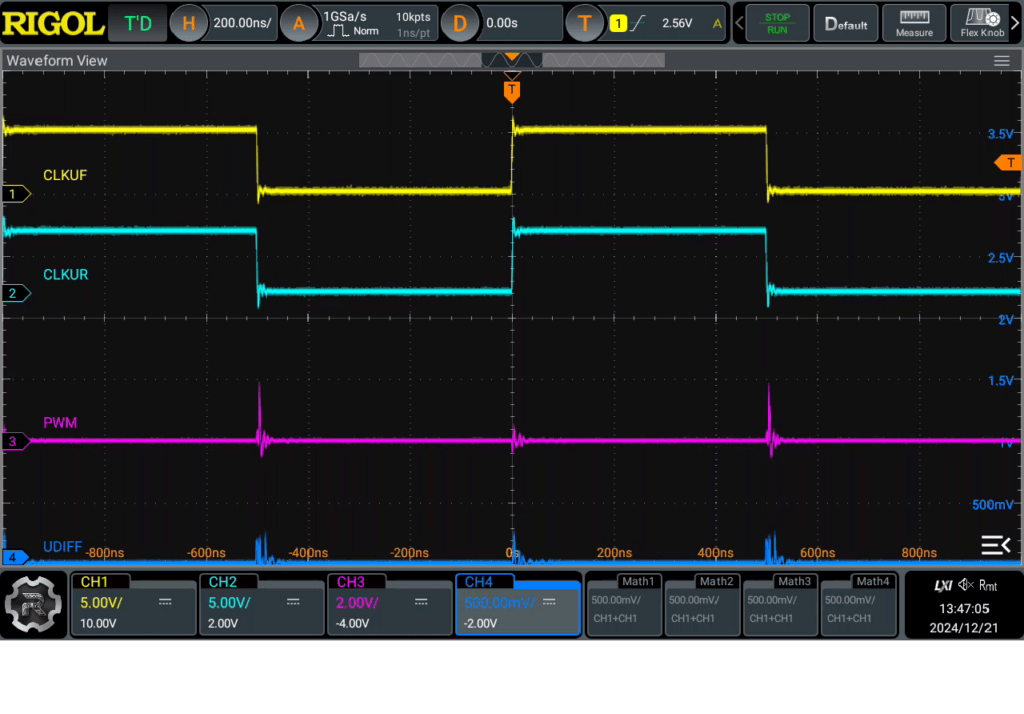Change CH3 2.00V/ vertical scale

tap(357, 602)
